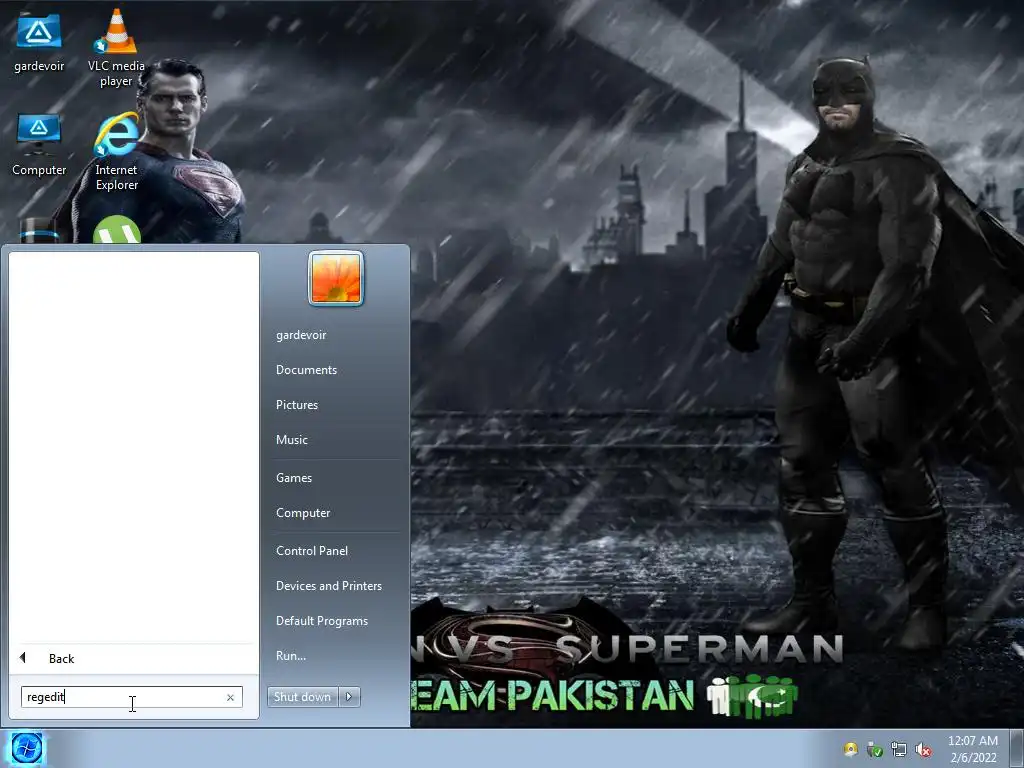Click the user account flower picture

[x=336, y=278]
